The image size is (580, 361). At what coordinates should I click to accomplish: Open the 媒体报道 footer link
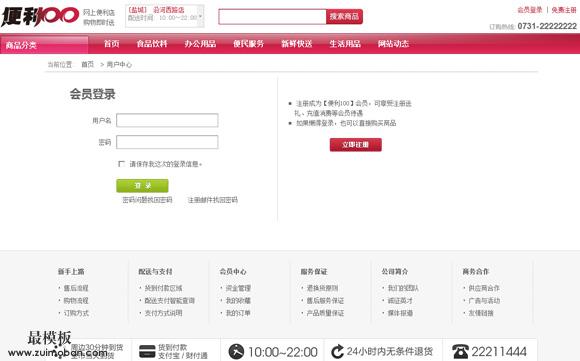400,313
